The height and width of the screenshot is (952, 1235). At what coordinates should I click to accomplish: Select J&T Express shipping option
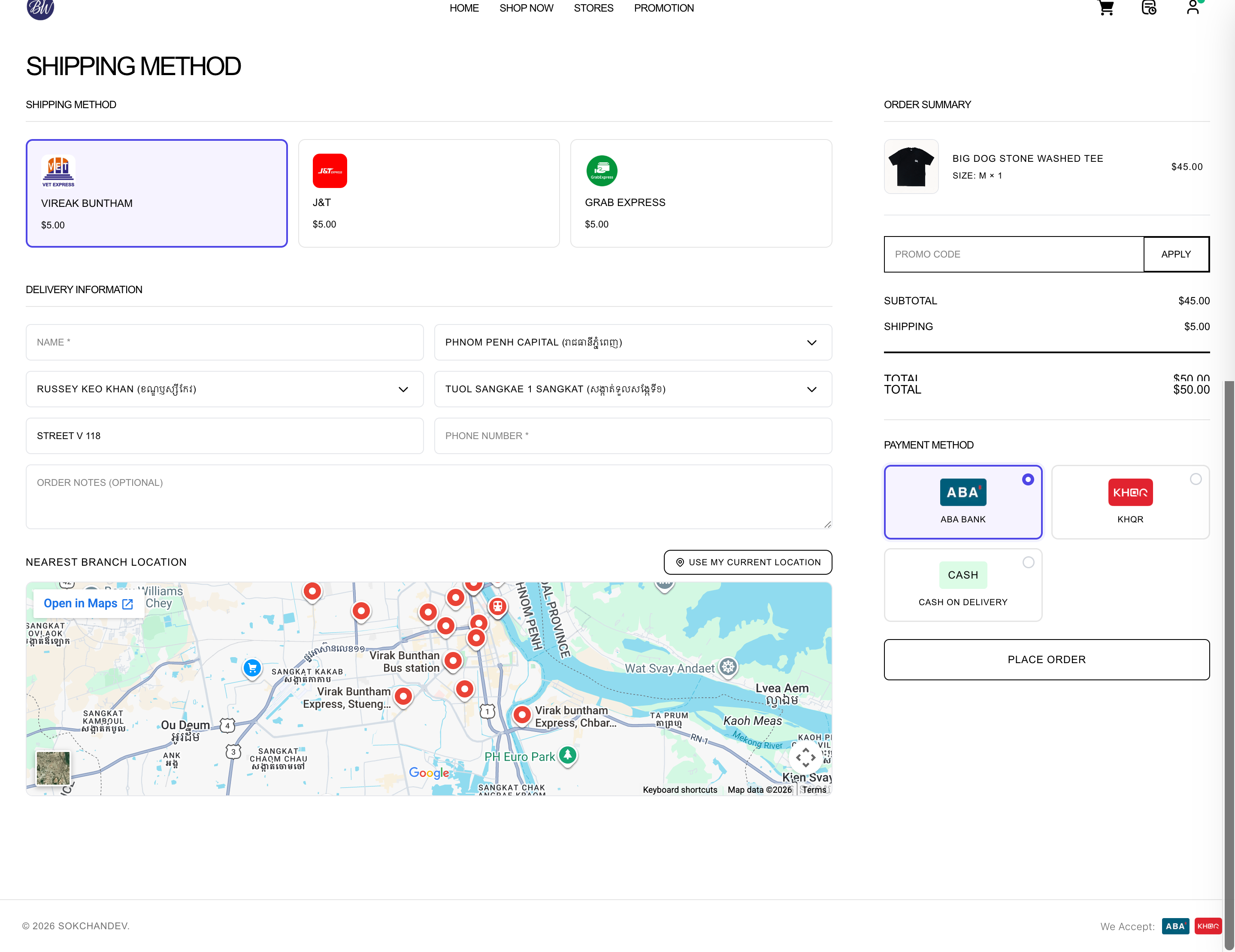[x=429, y=194]
